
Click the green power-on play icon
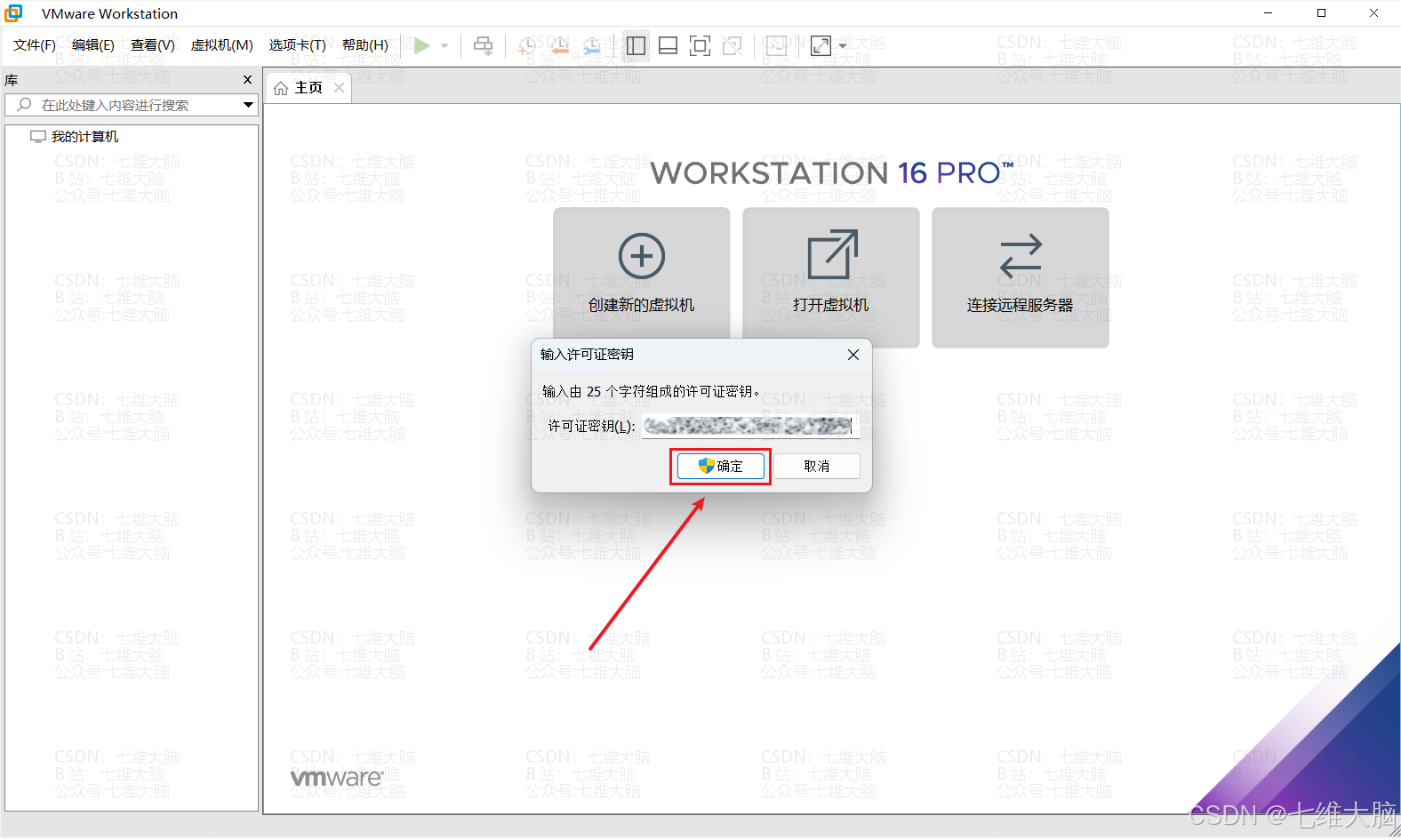[x=422, y=45]
